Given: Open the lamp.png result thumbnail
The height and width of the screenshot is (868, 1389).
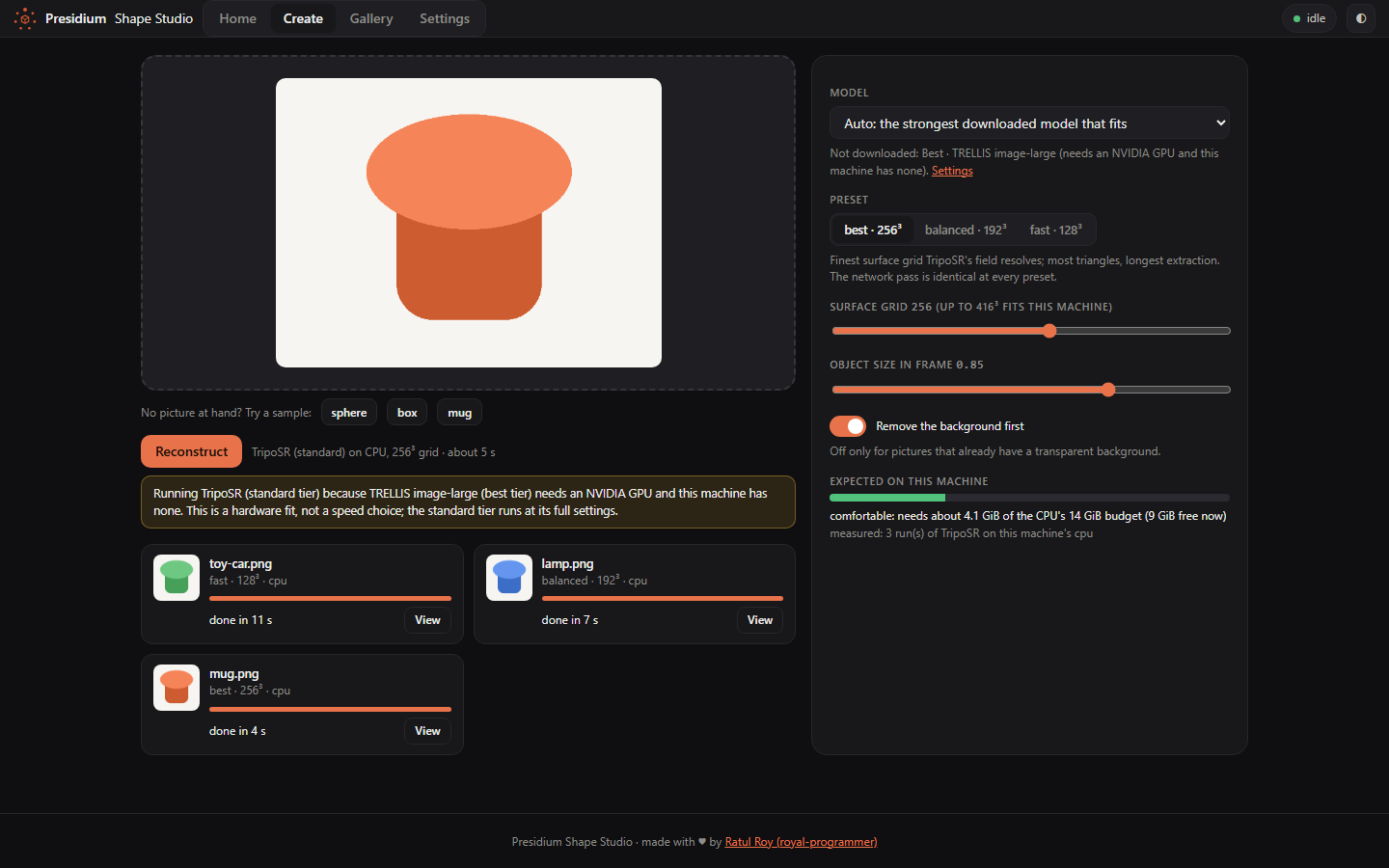Looking at the screenshot, I should 509,578.
